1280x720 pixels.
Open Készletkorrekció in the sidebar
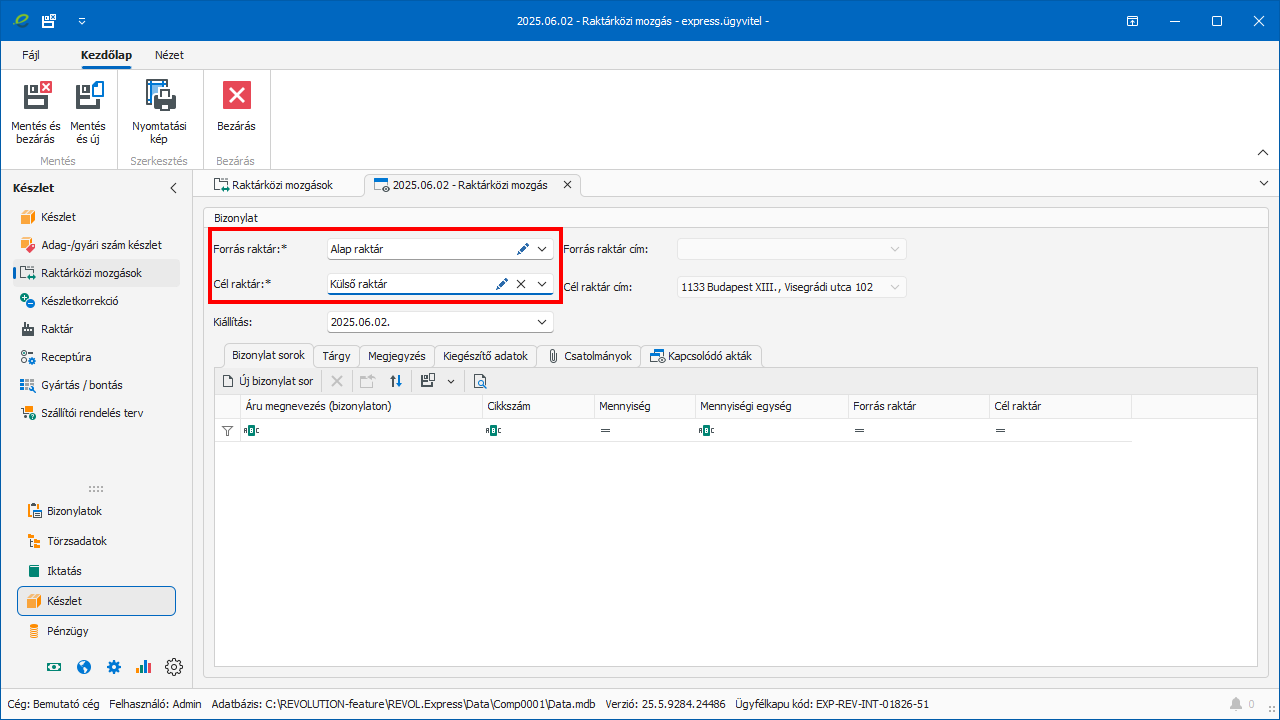click(96, 301)
